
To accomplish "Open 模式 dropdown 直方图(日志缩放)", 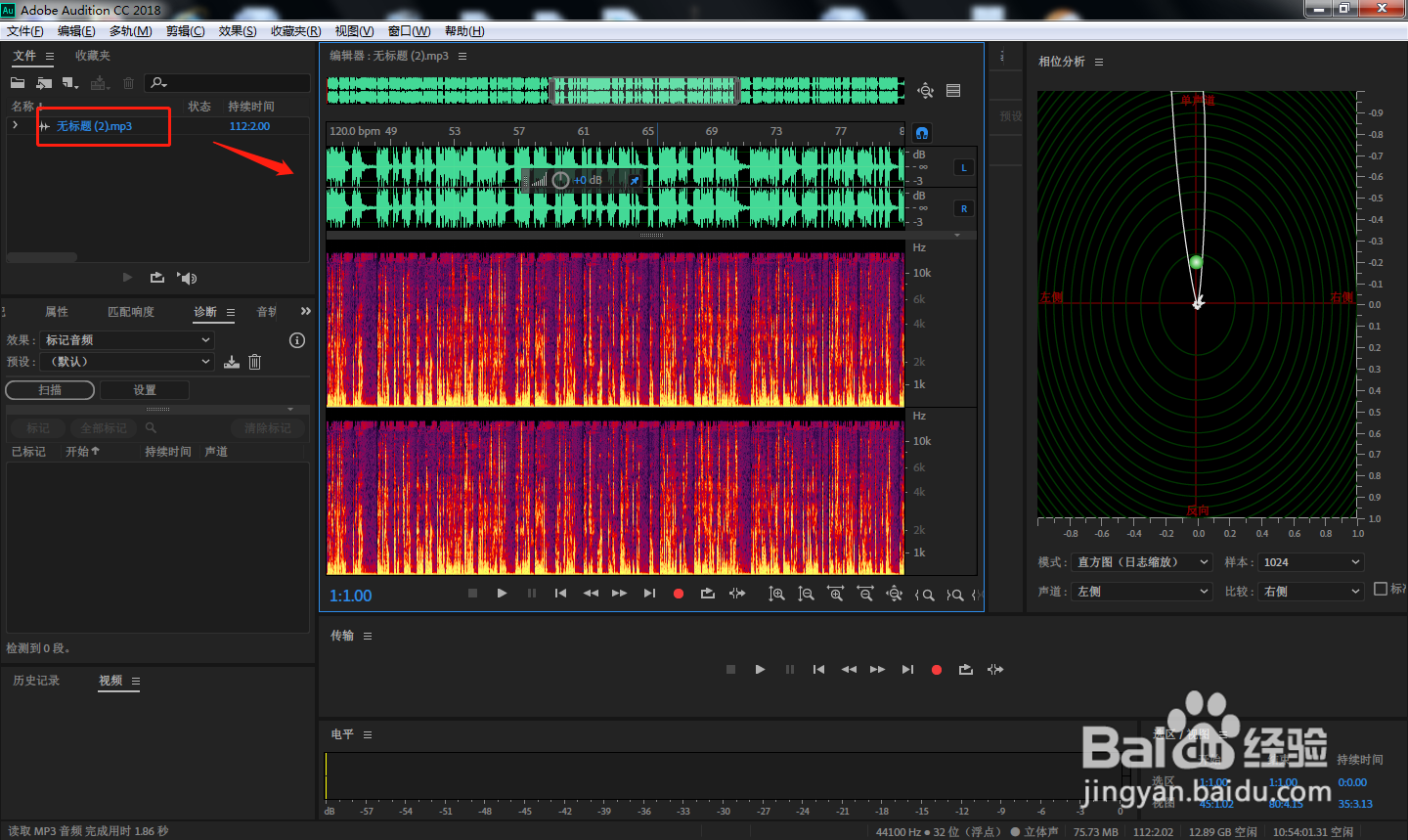I will [1142, 562].
